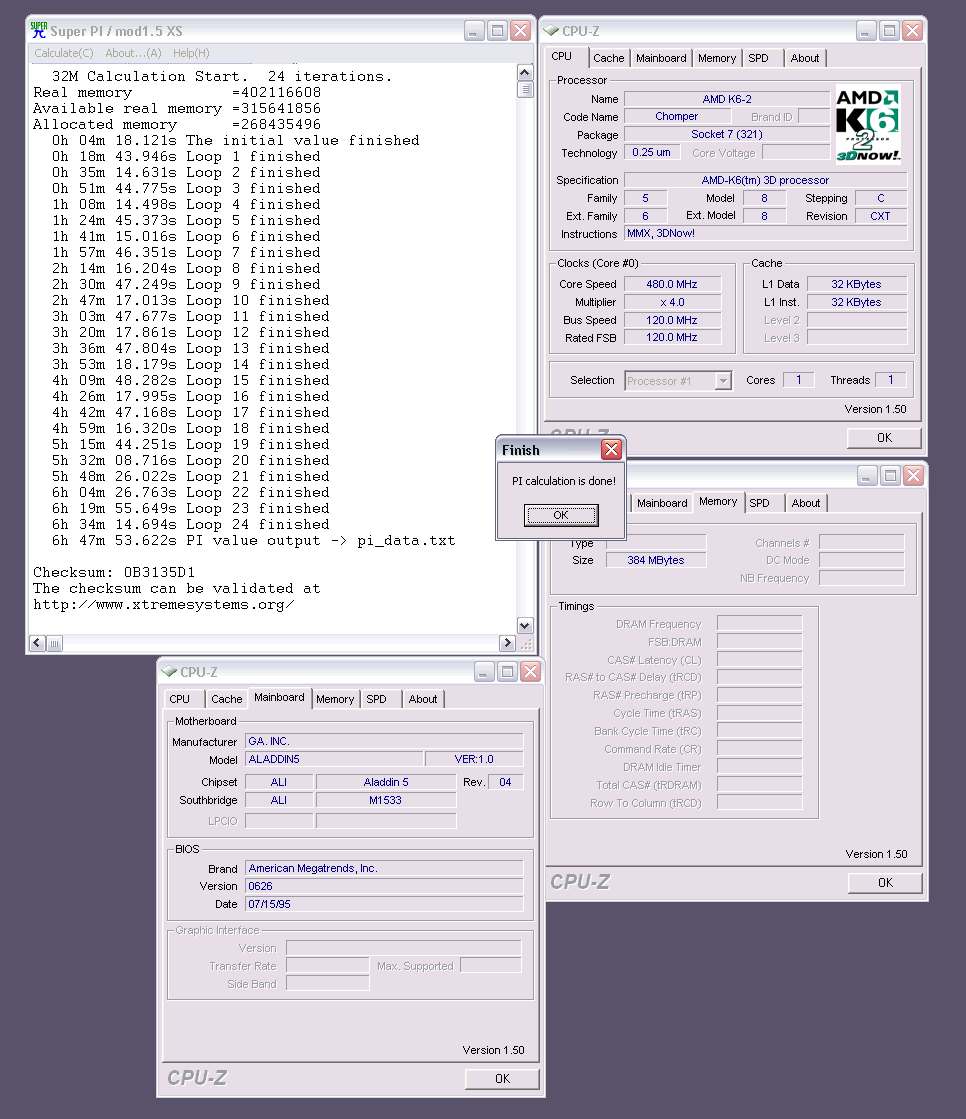Click the processor Name field AMD K6-2
Viewport: 966px width, 1119px height.
727,99
